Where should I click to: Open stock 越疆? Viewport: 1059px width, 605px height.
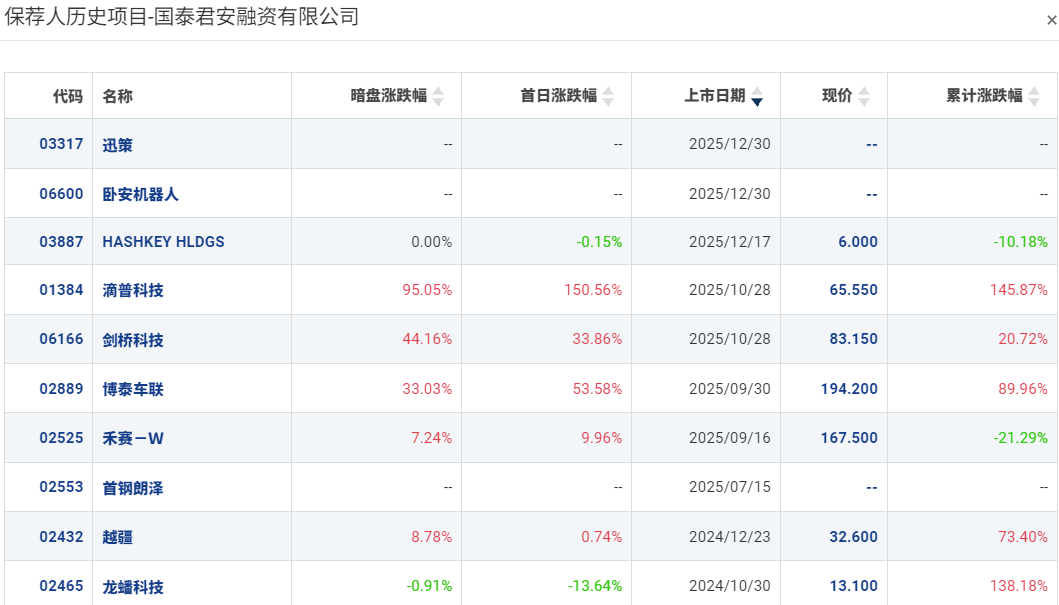tap(118, 537)
